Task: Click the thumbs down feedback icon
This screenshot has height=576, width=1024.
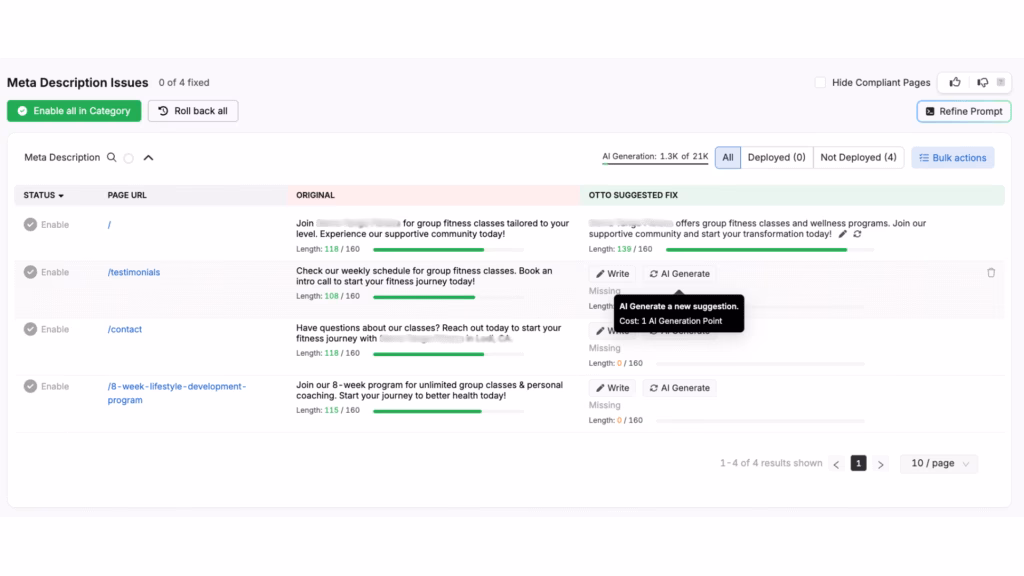Action: click(x=982, y=82)
